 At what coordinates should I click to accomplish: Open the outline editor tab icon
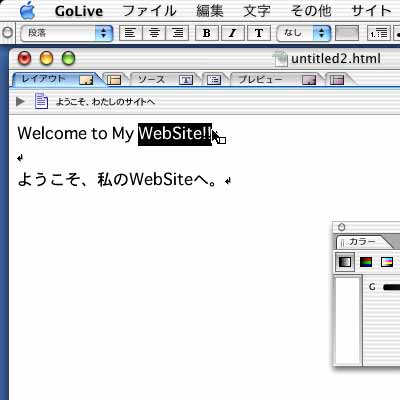(x=213, y=80)
